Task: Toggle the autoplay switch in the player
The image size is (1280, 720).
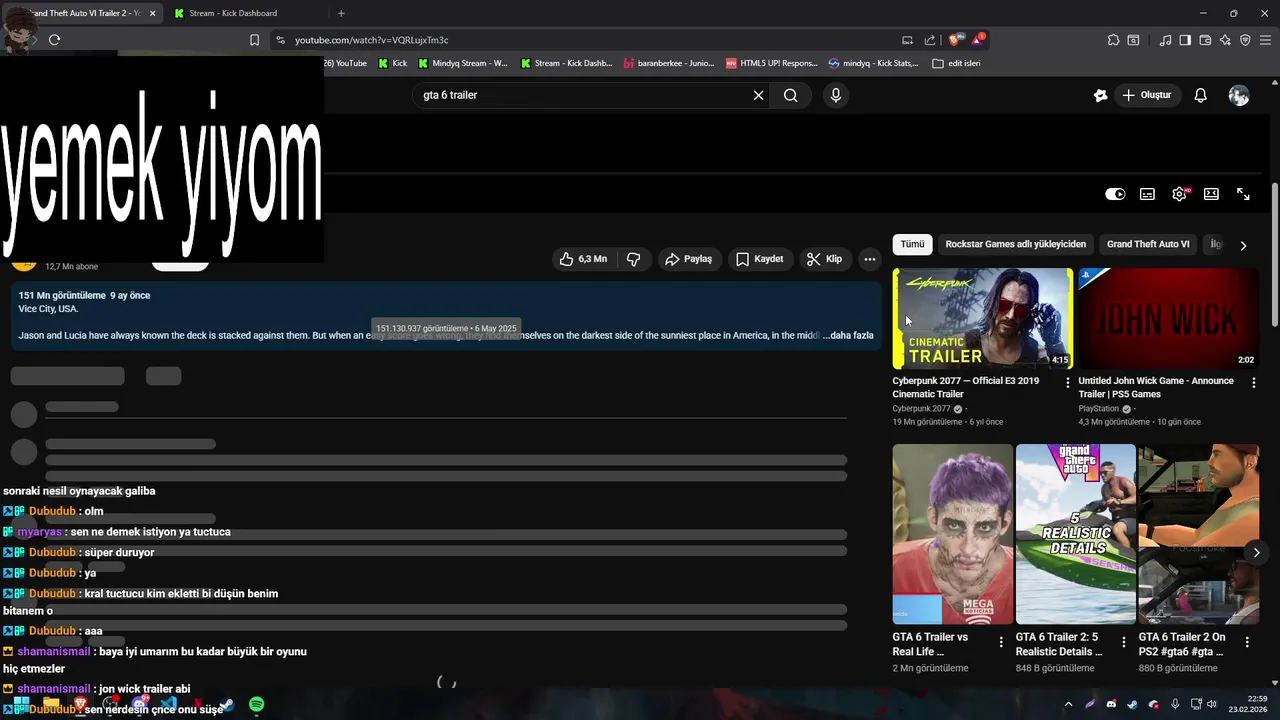Action: (1115, 194)
